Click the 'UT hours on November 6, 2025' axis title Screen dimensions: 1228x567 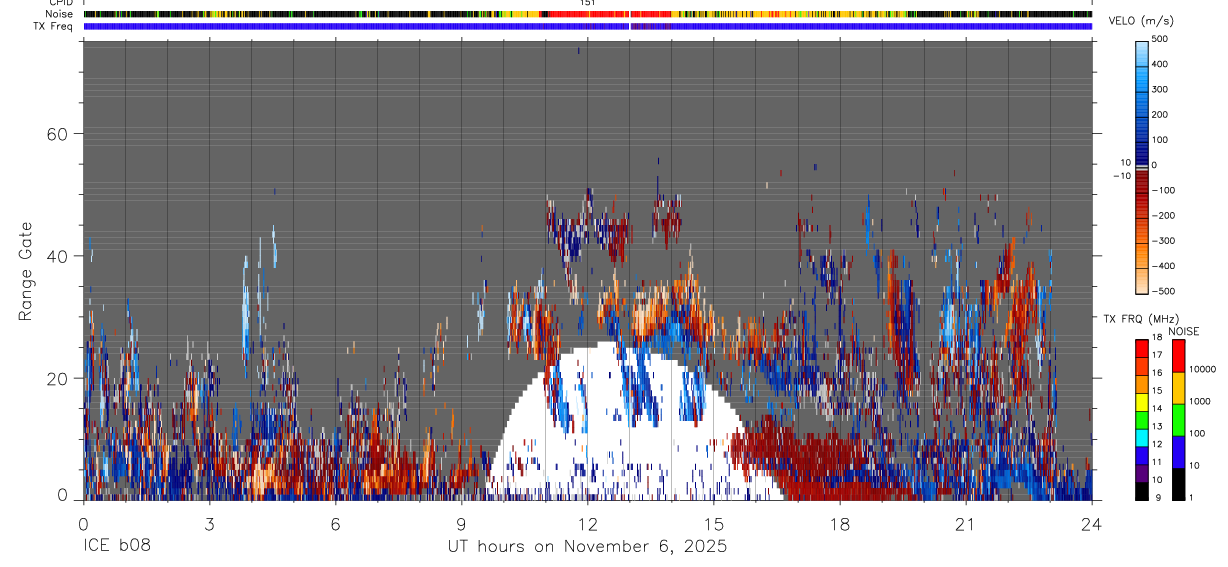point(587,547)
